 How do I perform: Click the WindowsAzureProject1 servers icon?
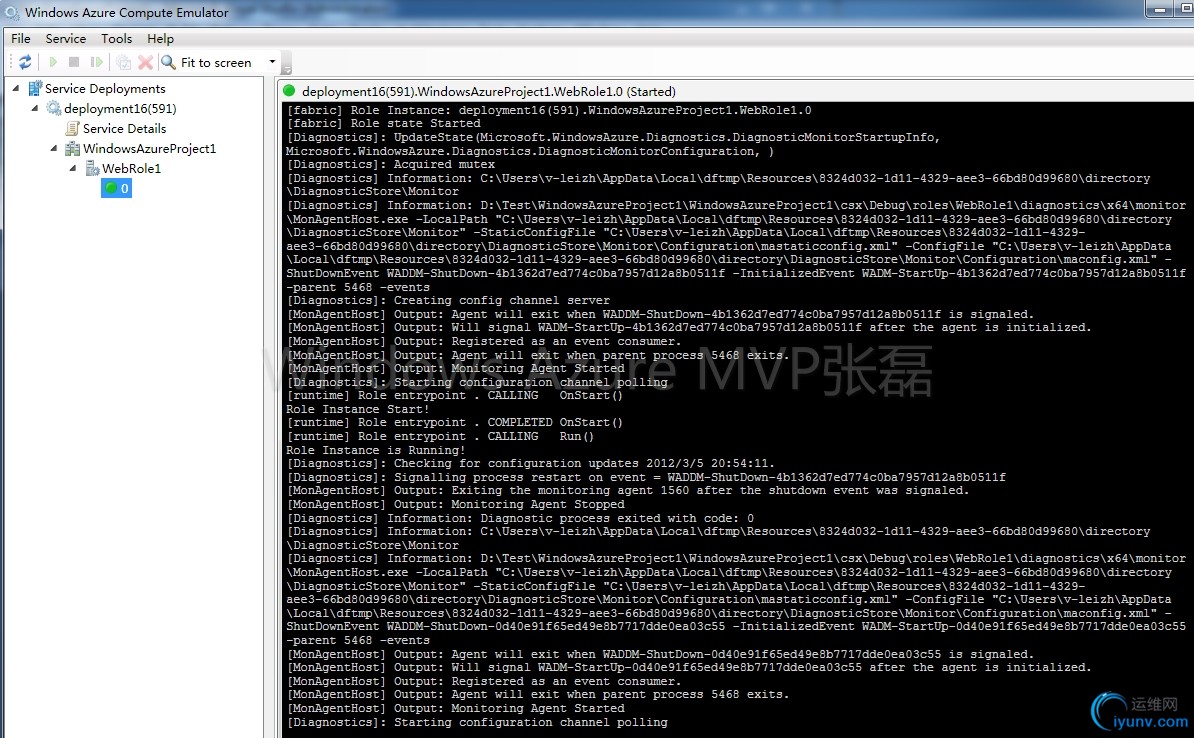72,149
